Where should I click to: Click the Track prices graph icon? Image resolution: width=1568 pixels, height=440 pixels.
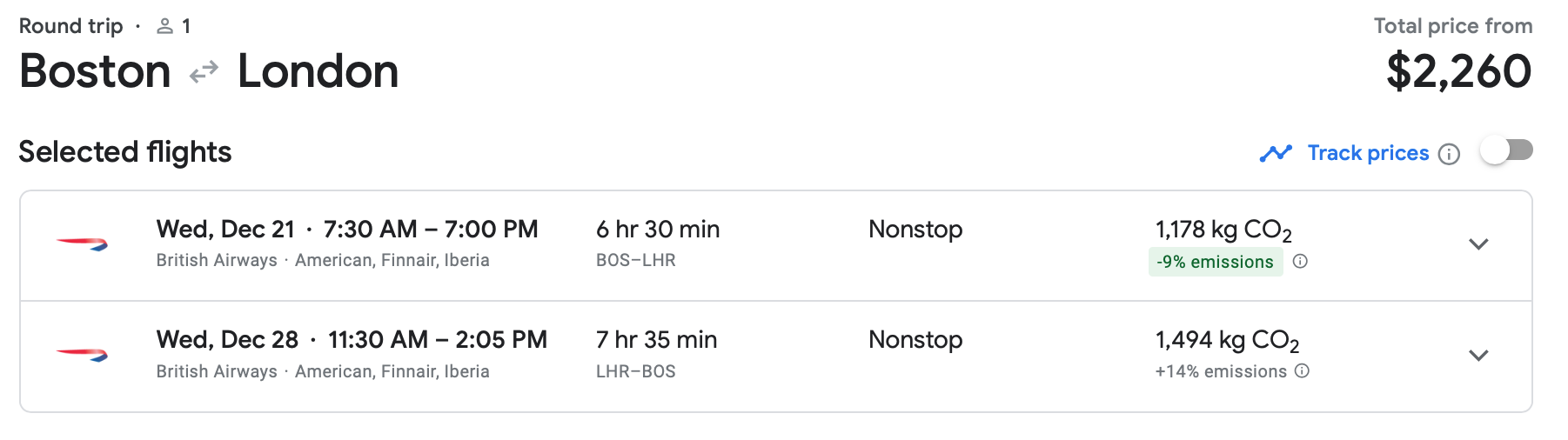1276,154
